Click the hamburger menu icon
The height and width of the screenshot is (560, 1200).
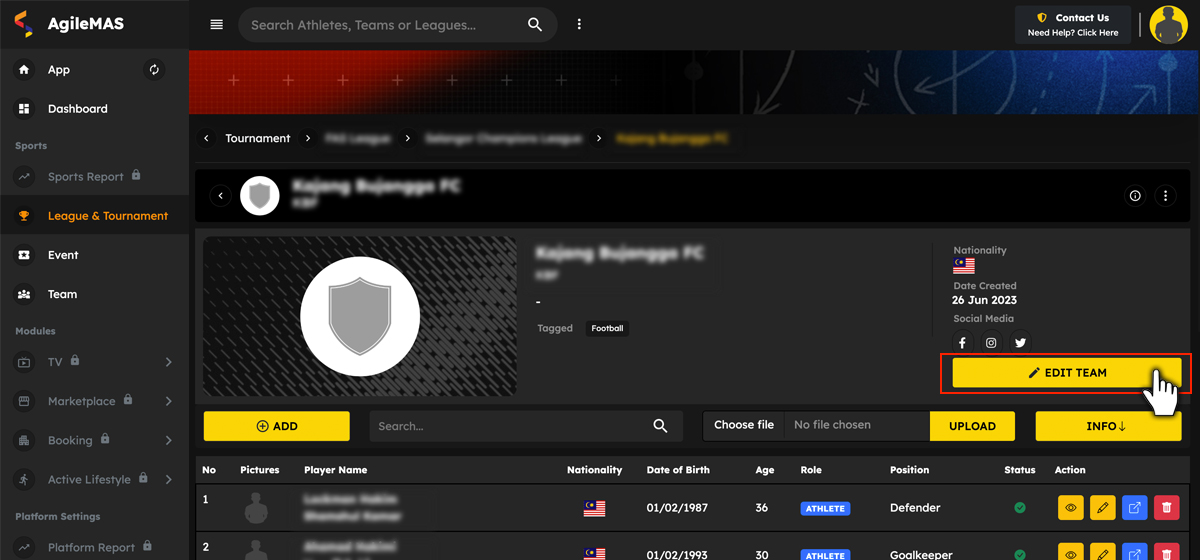coord(216,25)
